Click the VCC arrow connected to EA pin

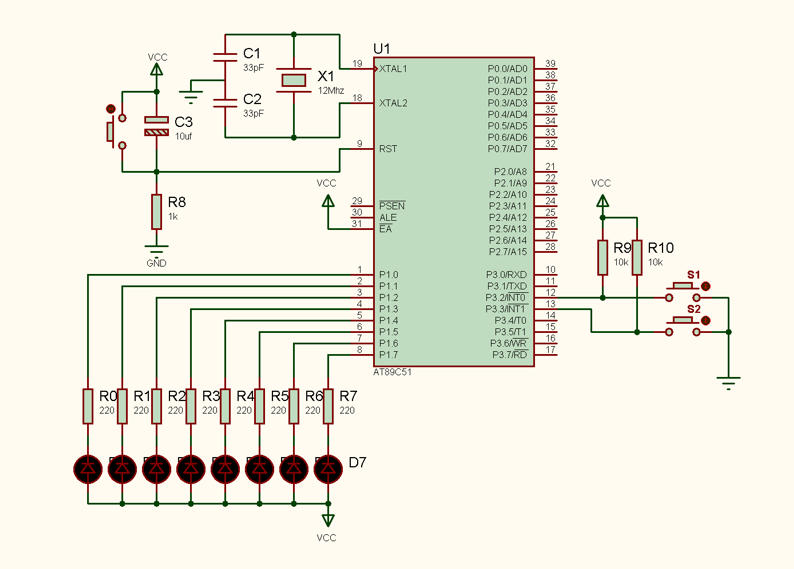[328, 201]
